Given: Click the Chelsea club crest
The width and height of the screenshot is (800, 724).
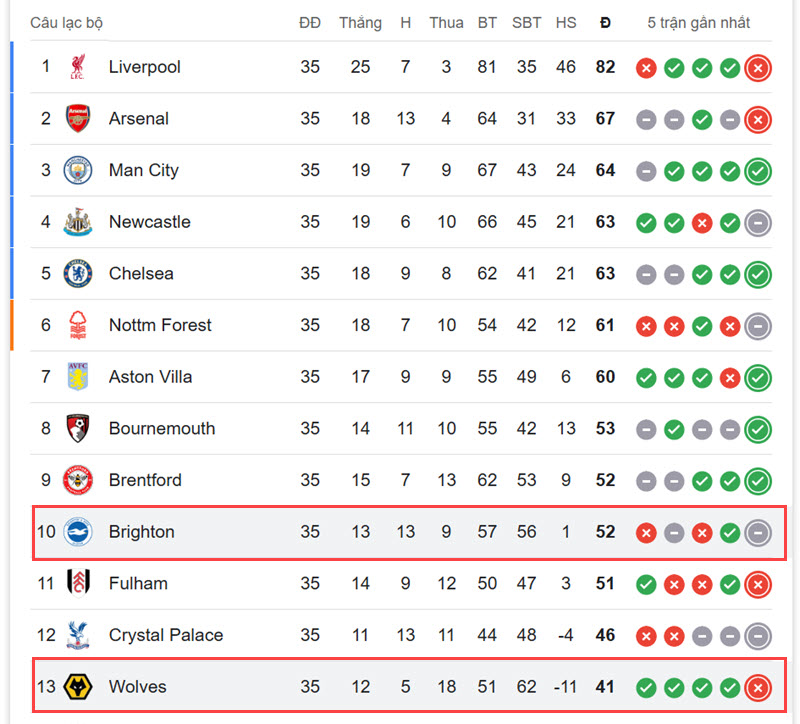Looking at the screenshot, I should (78, 273).
